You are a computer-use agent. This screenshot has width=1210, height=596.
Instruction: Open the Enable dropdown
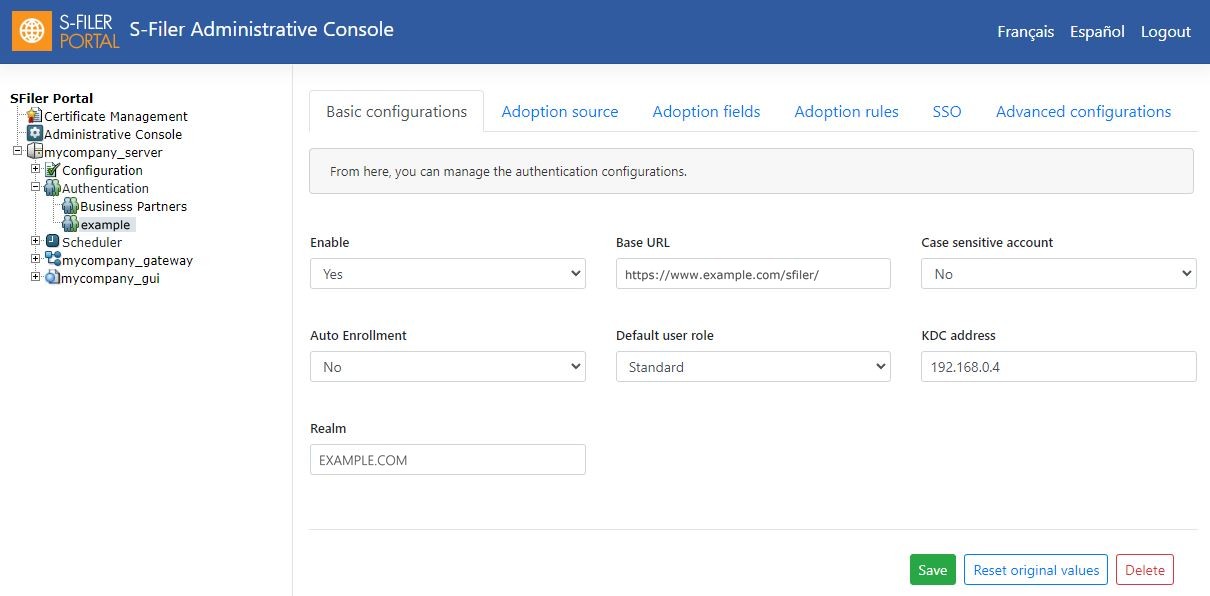pos(448,274)
